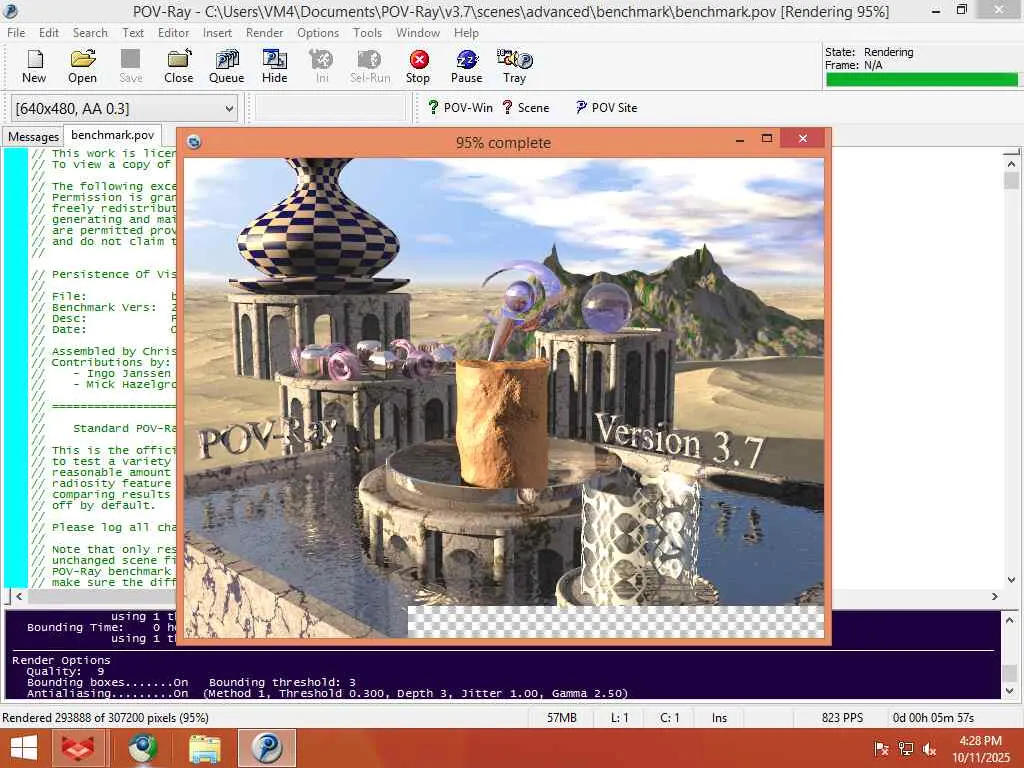Open Scene help

tap(525, 108)
